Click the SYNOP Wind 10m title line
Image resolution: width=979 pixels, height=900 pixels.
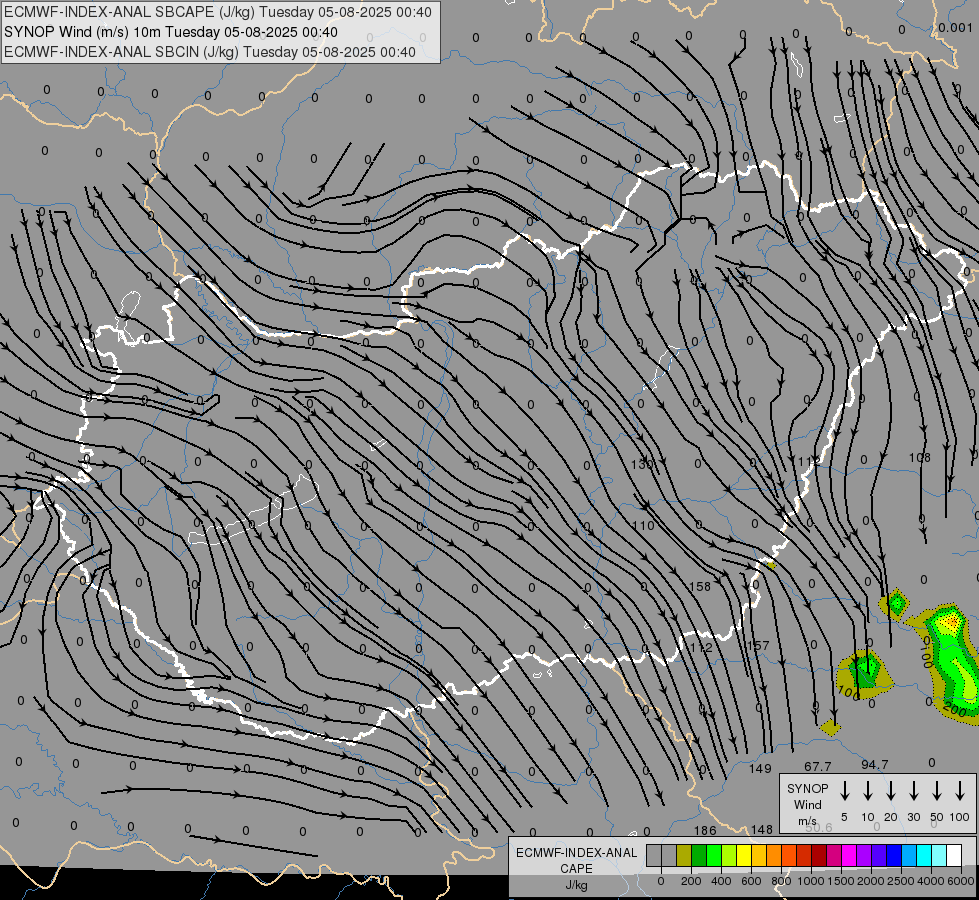tap(170, 32)
